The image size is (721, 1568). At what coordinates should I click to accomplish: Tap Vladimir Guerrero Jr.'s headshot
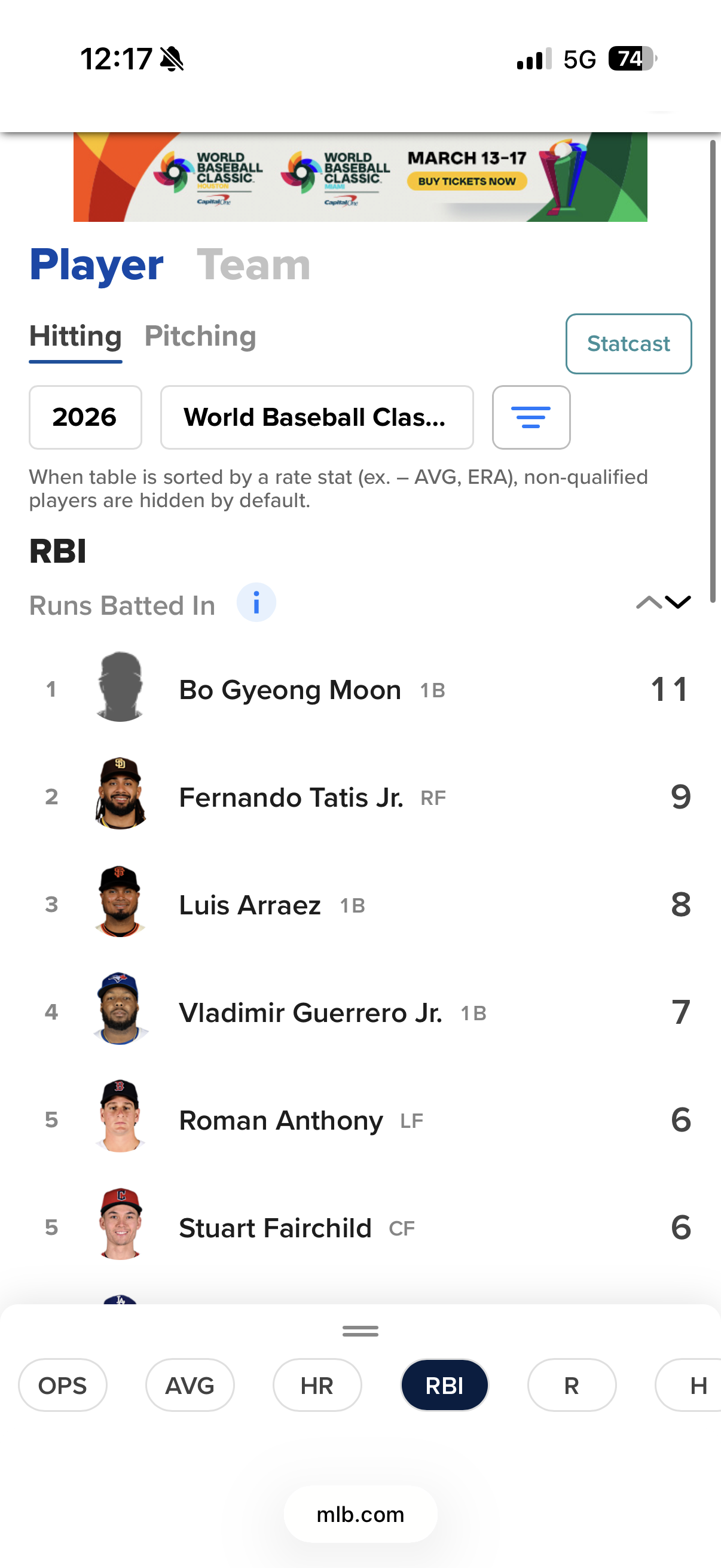pos(121,1009)
